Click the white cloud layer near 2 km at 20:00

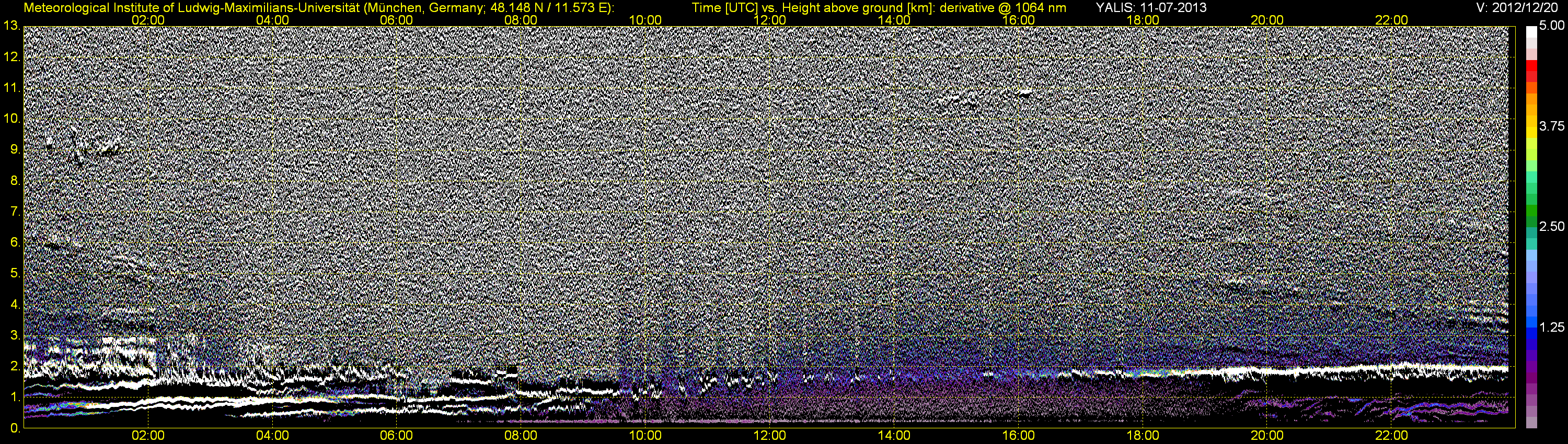1267,370
